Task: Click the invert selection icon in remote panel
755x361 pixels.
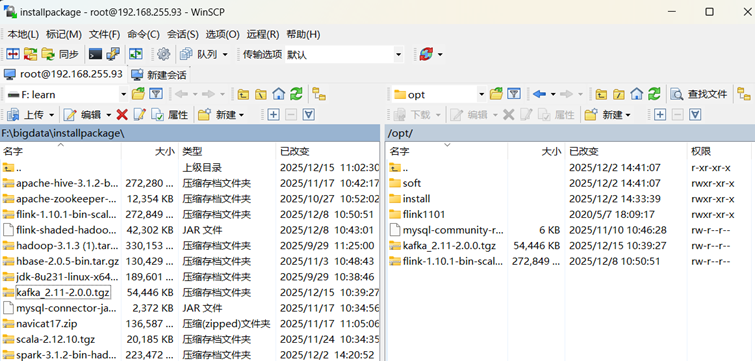Action: 695,115
